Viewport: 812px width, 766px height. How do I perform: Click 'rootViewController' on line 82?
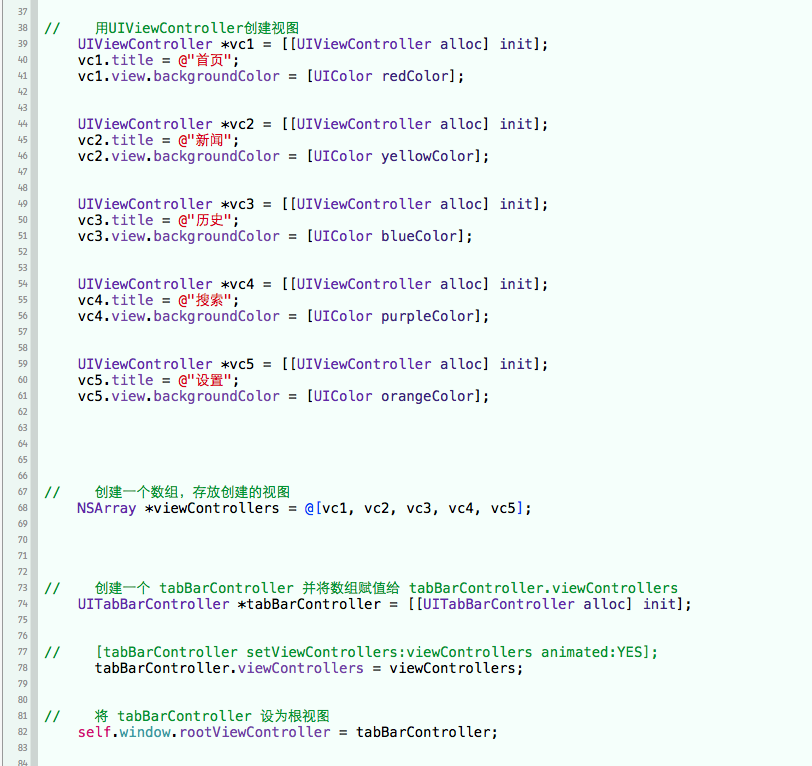coord(255,732)
